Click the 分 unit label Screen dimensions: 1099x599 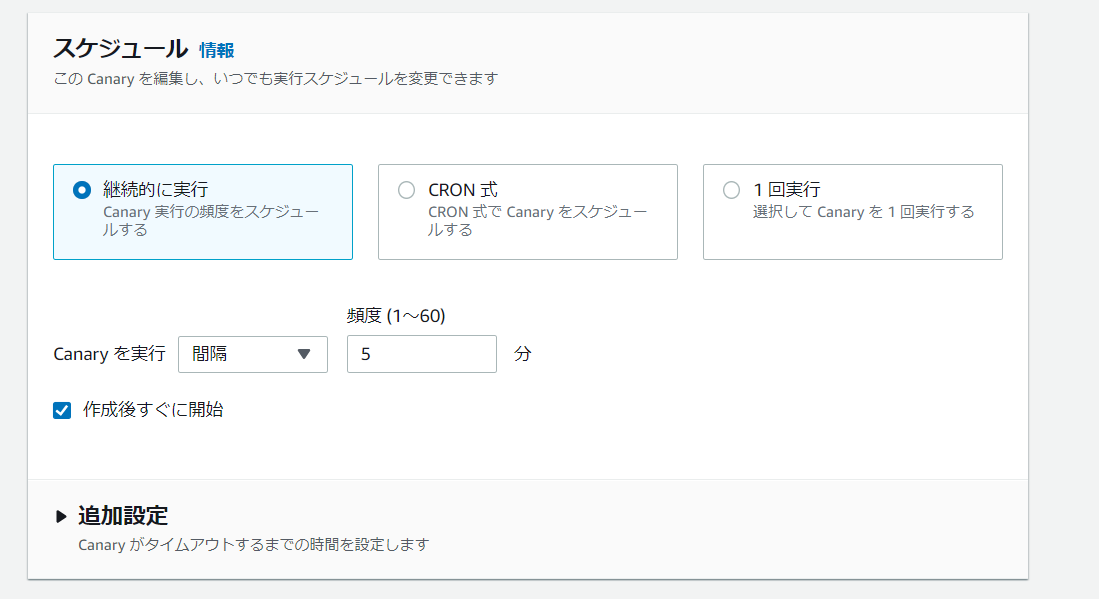pos(522,354)
